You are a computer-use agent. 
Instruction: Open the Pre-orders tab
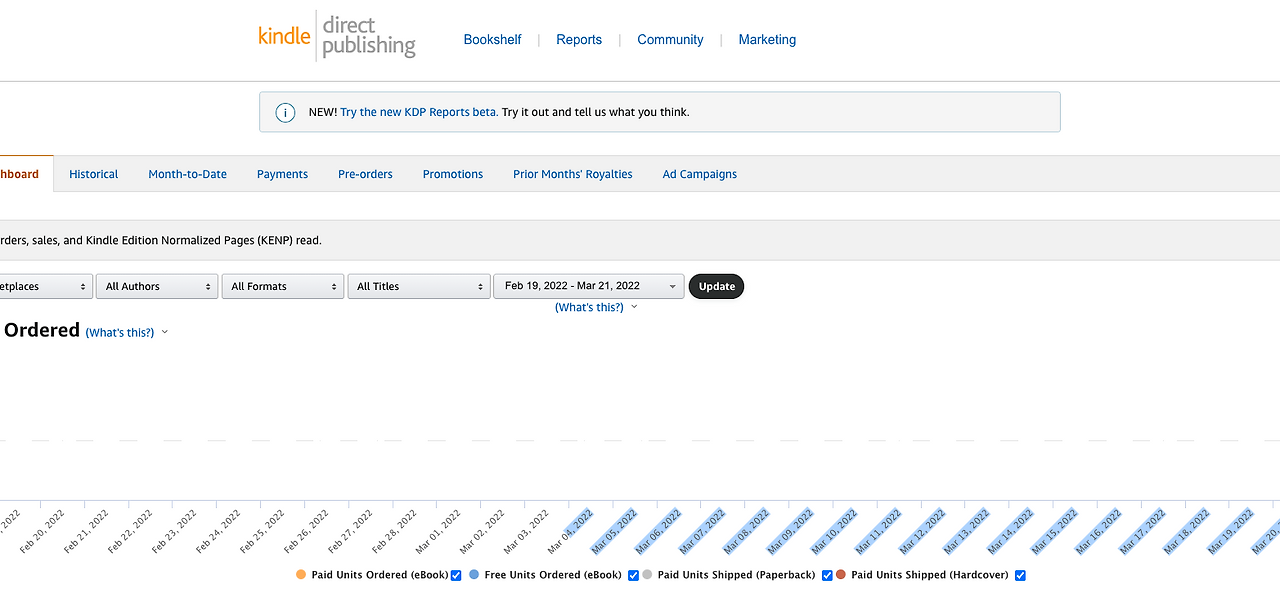click(x=365, y=174)
